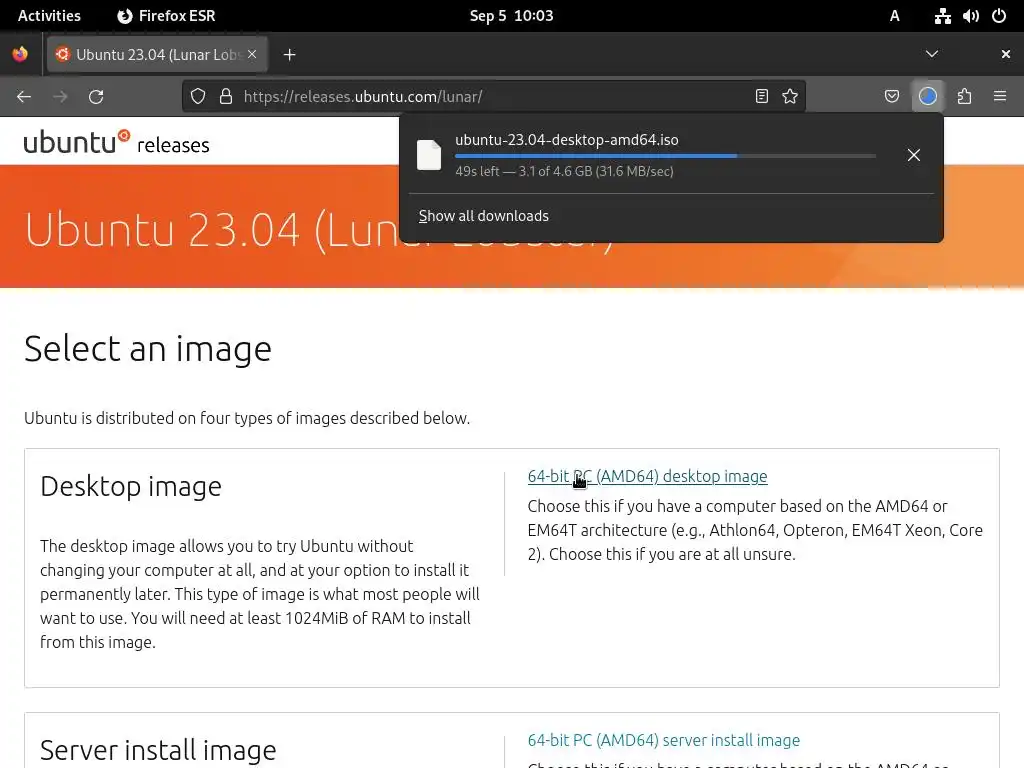Viewport: 1024px width, 768px height.
Task: Close the Ubuntu 23.04 tab
Action: [x=252, y=54]
